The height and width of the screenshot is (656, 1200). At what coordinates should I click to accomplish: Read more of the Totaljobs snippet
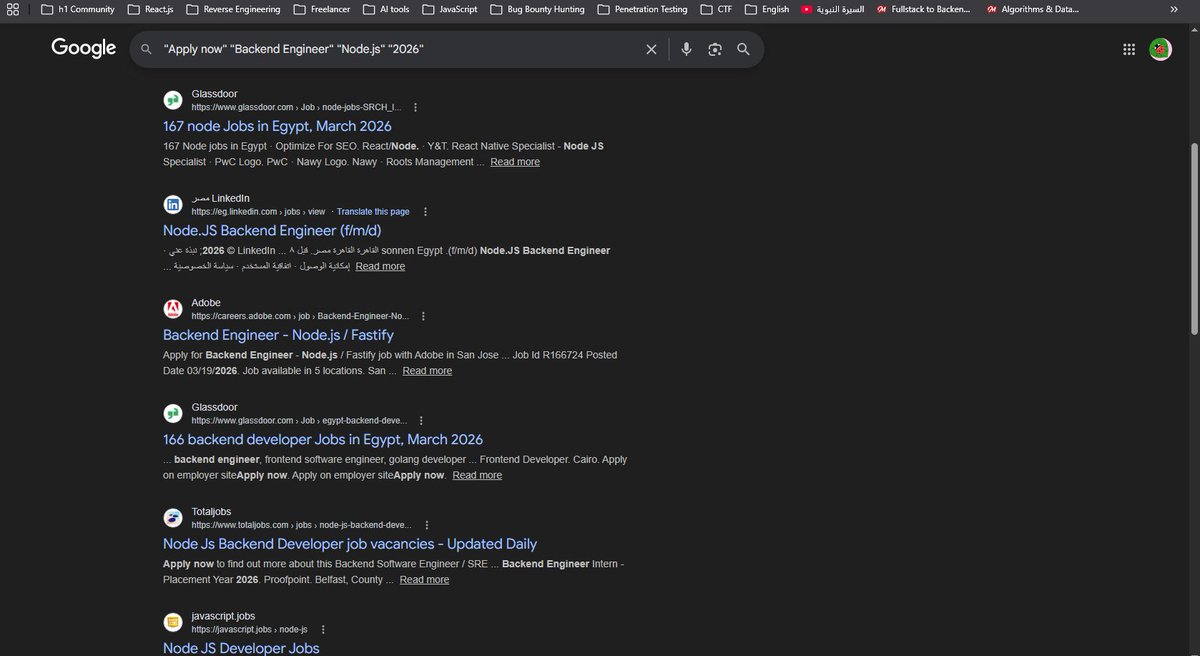click(424, 580)
